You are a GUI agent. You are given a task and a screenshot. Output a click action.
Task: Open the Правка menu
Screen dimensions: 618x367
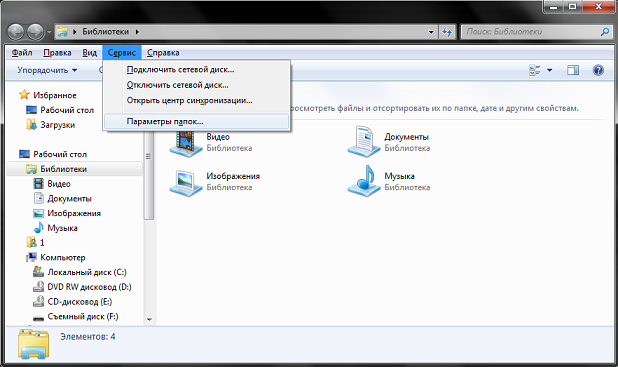57,52
